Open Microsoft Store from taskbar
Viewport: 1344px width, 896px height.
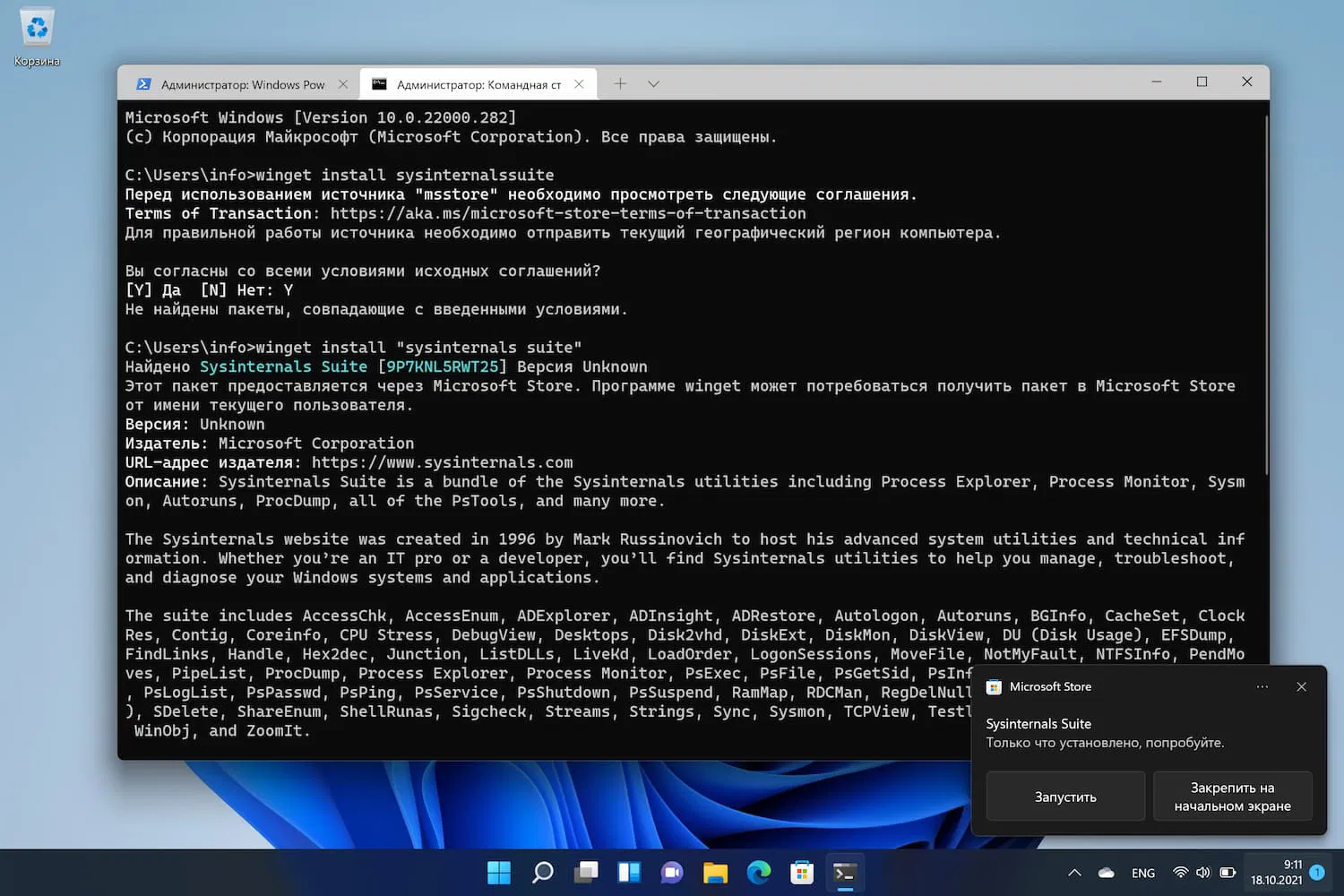click(x=801, y=873)
